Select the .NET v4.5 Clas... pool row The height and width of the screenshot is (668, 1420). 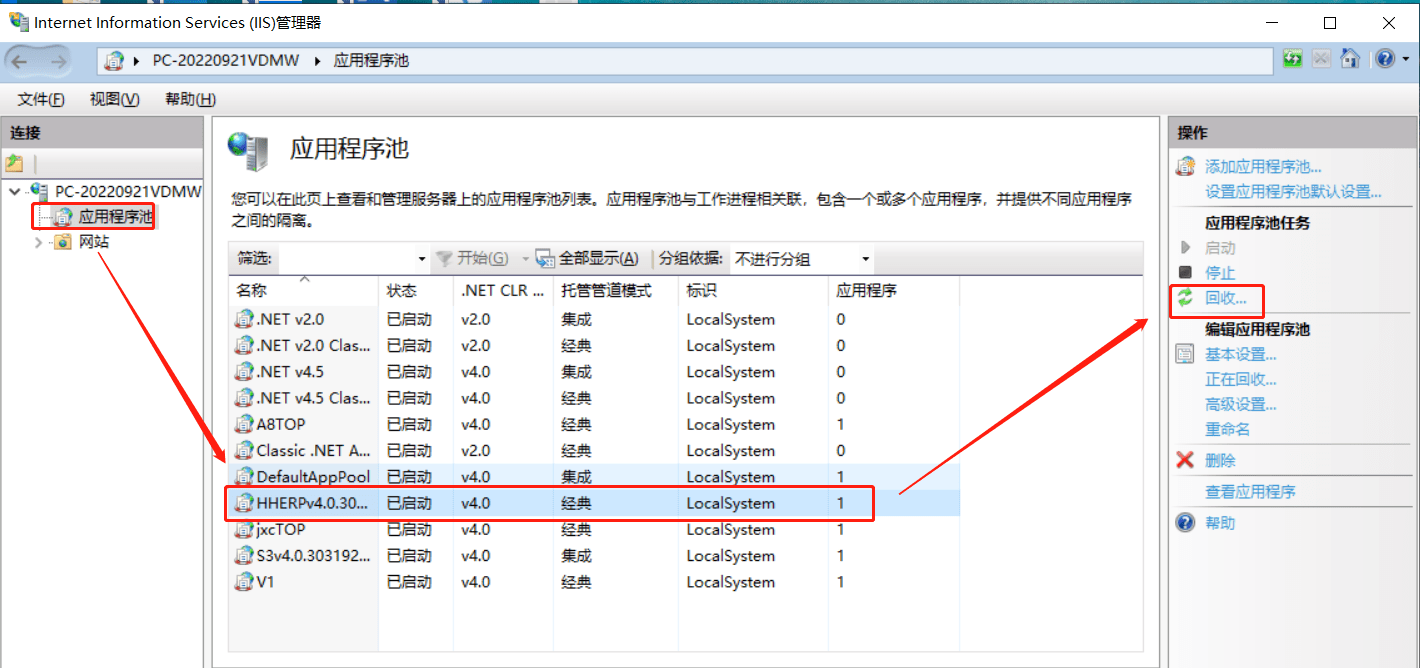594,398
